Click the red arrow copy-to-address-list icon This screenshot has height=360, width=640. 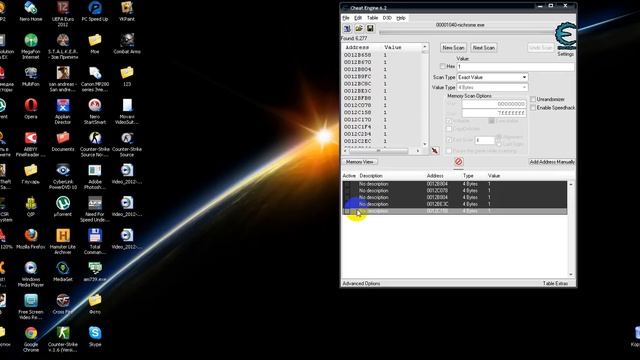435,151
